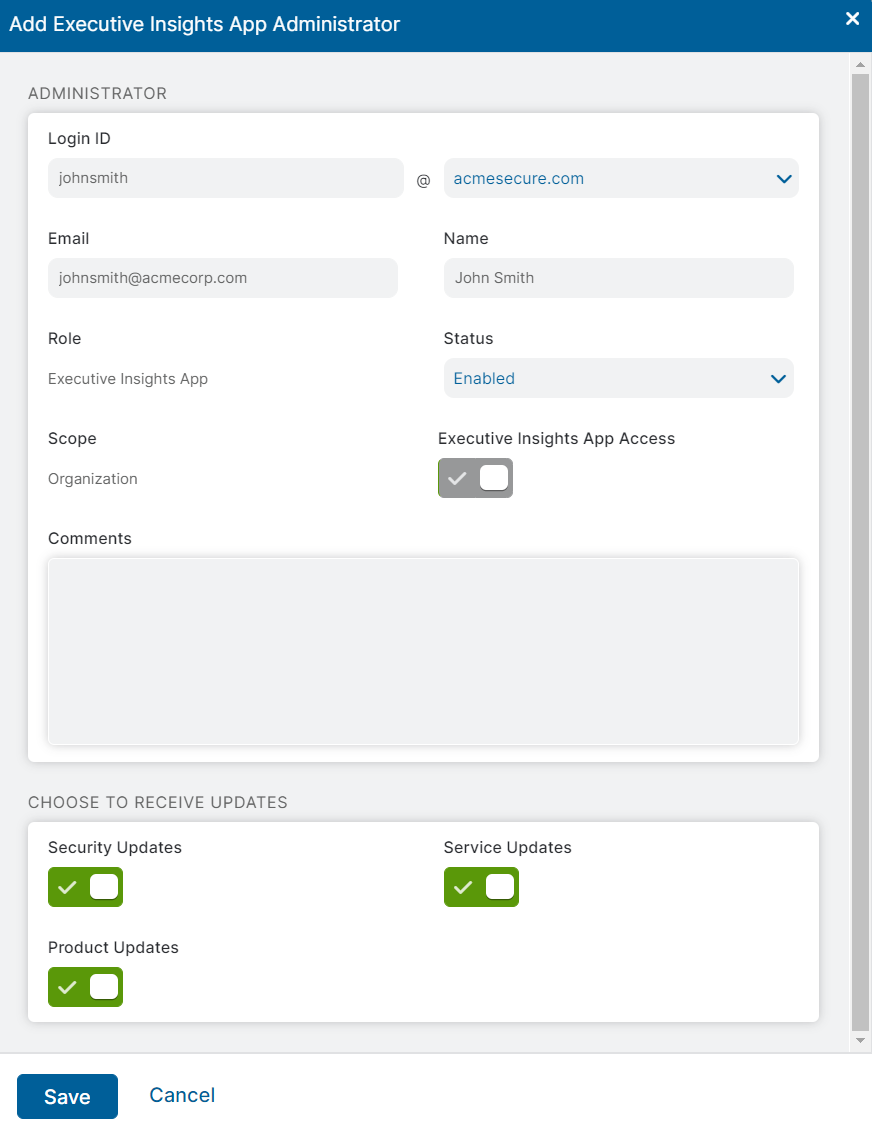Select the johnsmith Login ID field
Viewport: 872px width, 1134px height.
coord(225,178)
